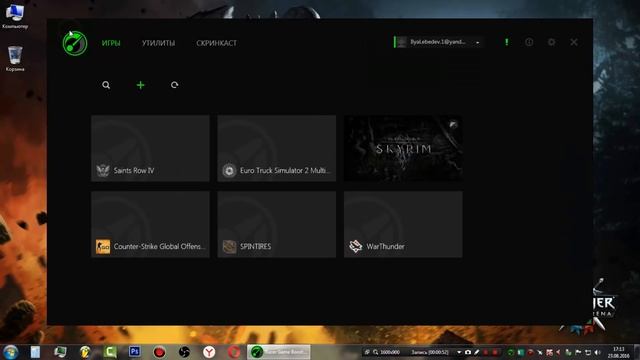
Task: Open Photoshop from the taskbar
Action: pos(135,351)
